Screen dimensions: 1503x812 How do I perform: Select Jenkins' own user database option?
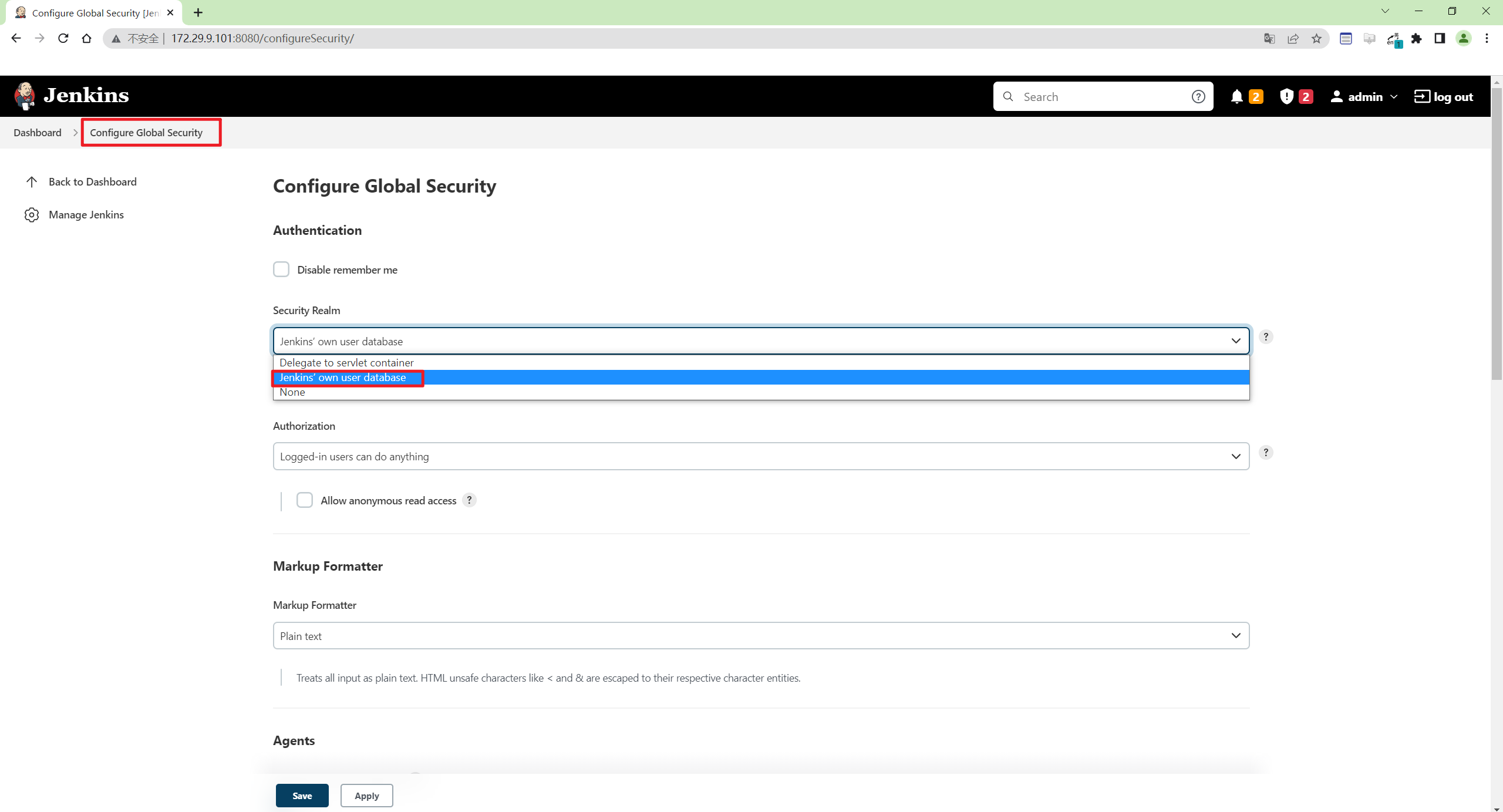(761, 378)
